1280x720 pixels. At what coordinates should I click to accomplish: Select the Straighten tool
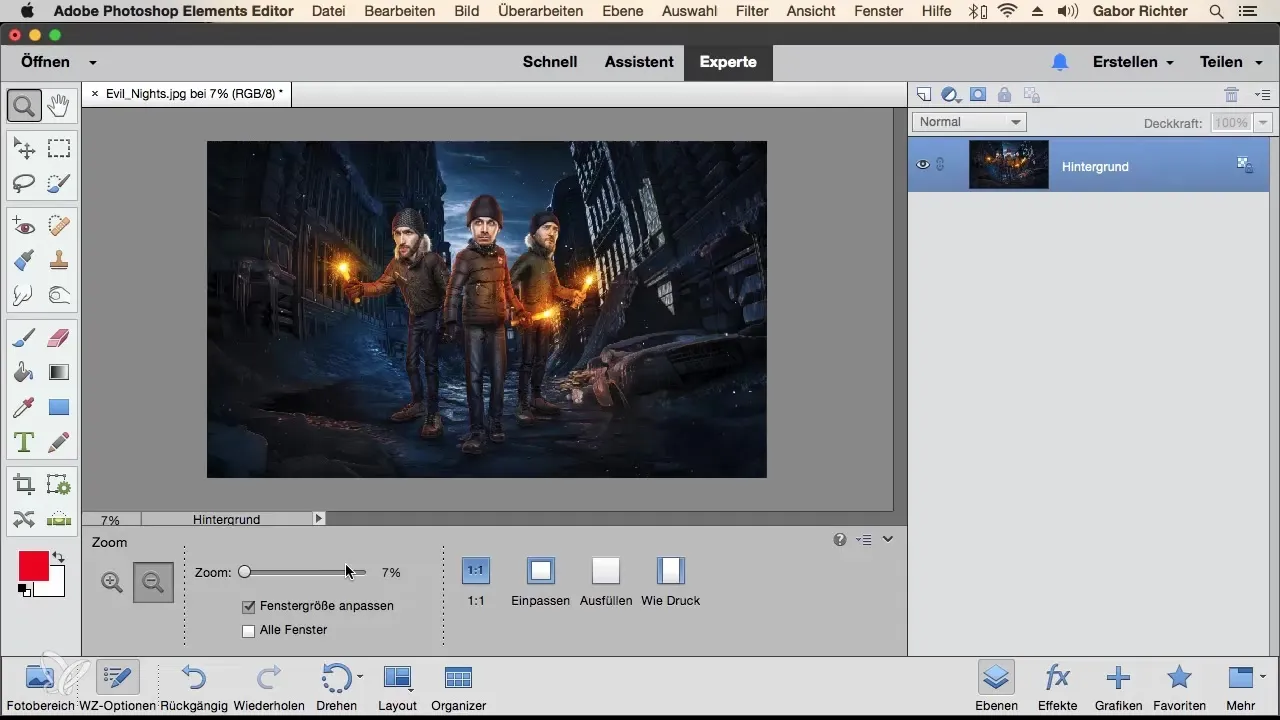[59, 519]
